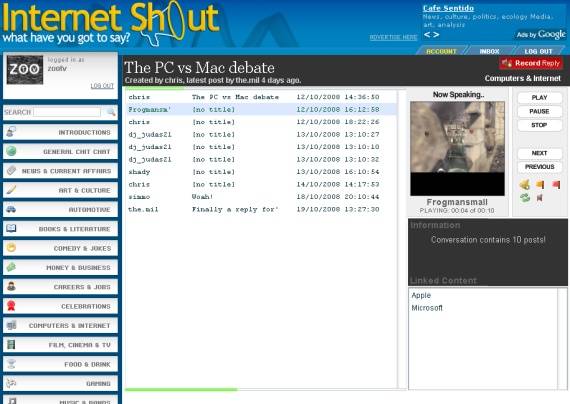Open the Automotive category with car icon

tap(60, 209)
